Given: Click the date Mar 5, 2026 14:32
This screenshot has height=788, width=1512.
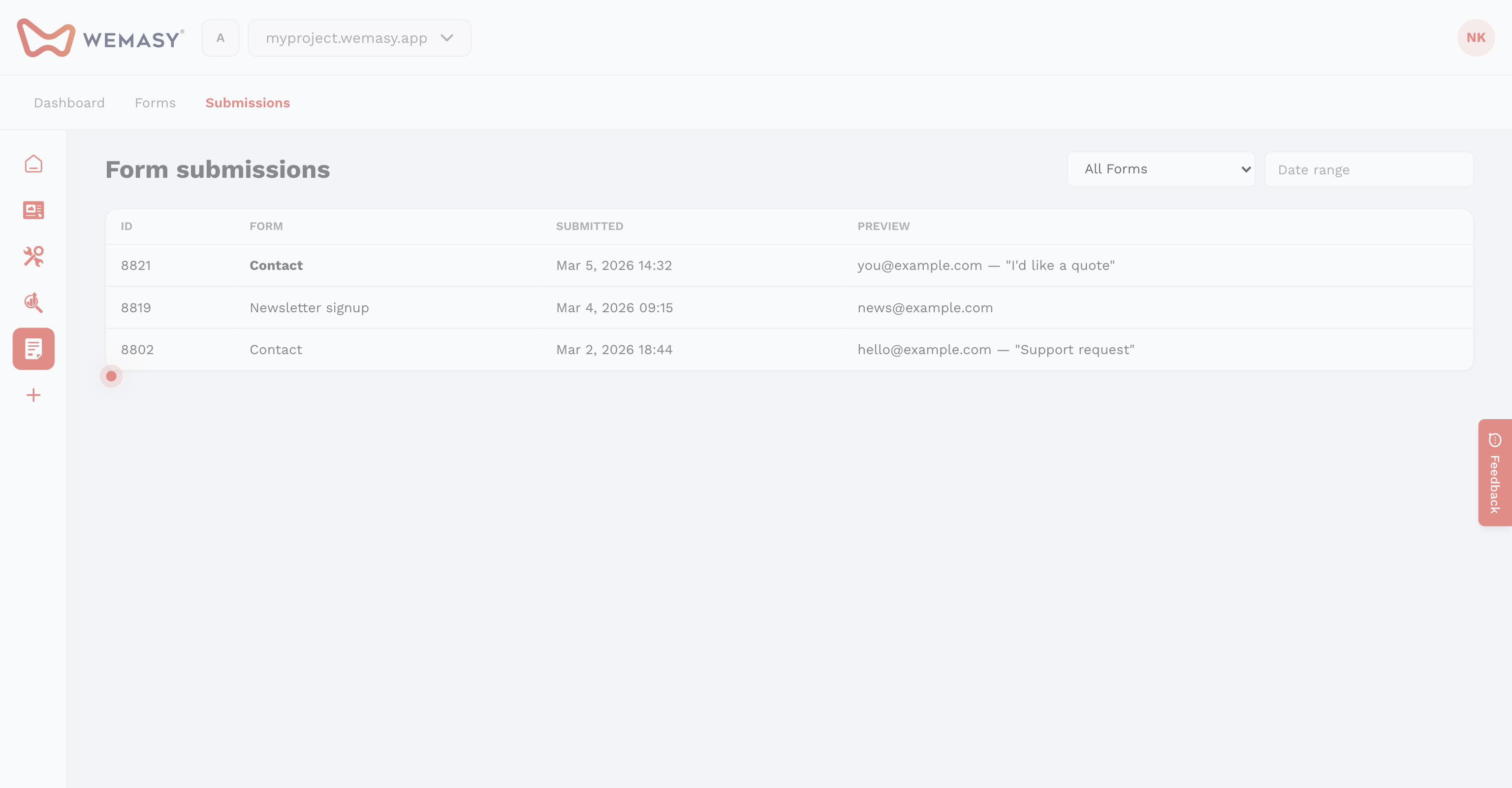Looking at the screenshot, I should click(614, 265).
